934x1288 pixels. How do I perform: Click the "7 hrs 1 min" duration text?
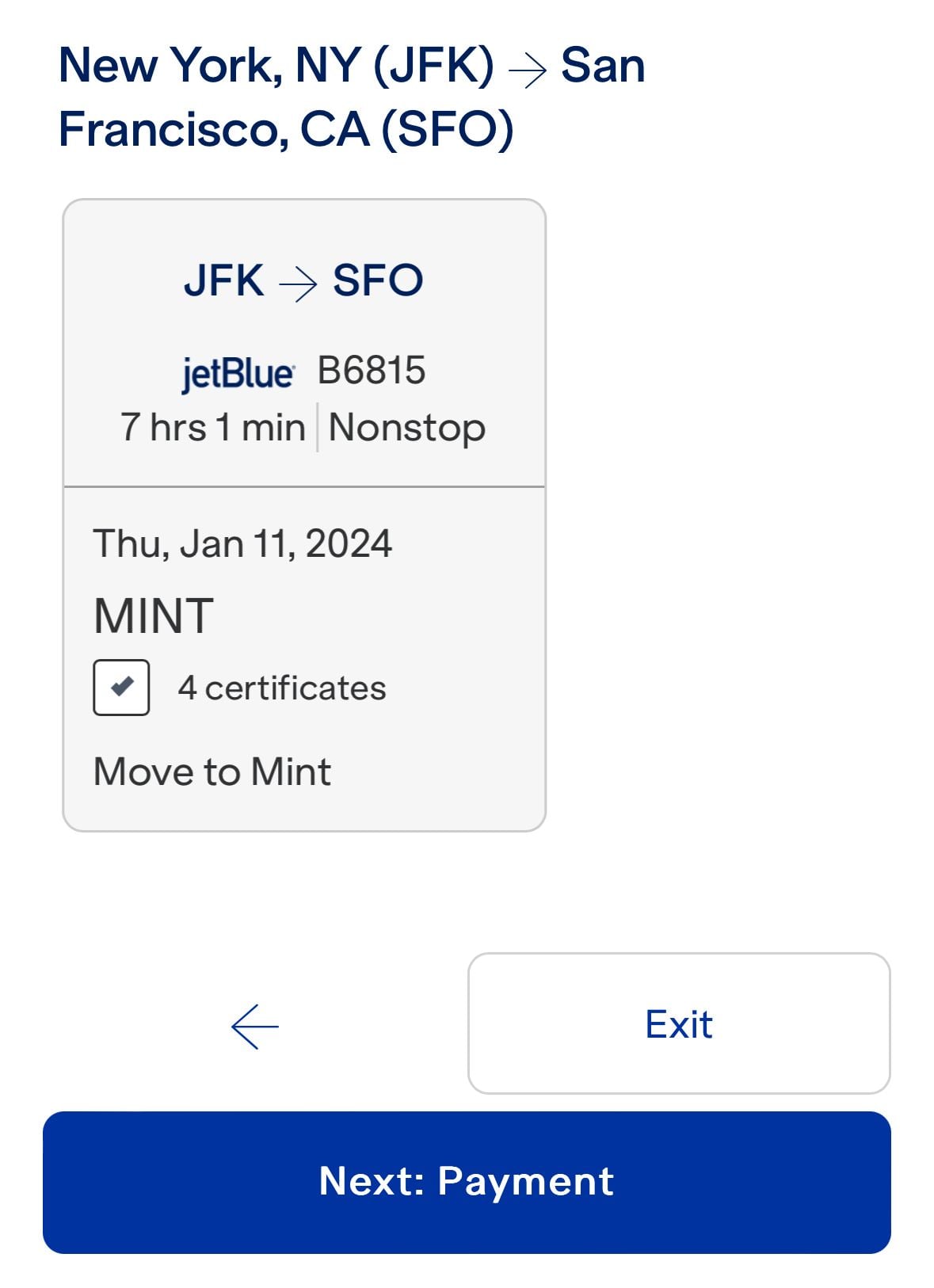coord(212,428)
